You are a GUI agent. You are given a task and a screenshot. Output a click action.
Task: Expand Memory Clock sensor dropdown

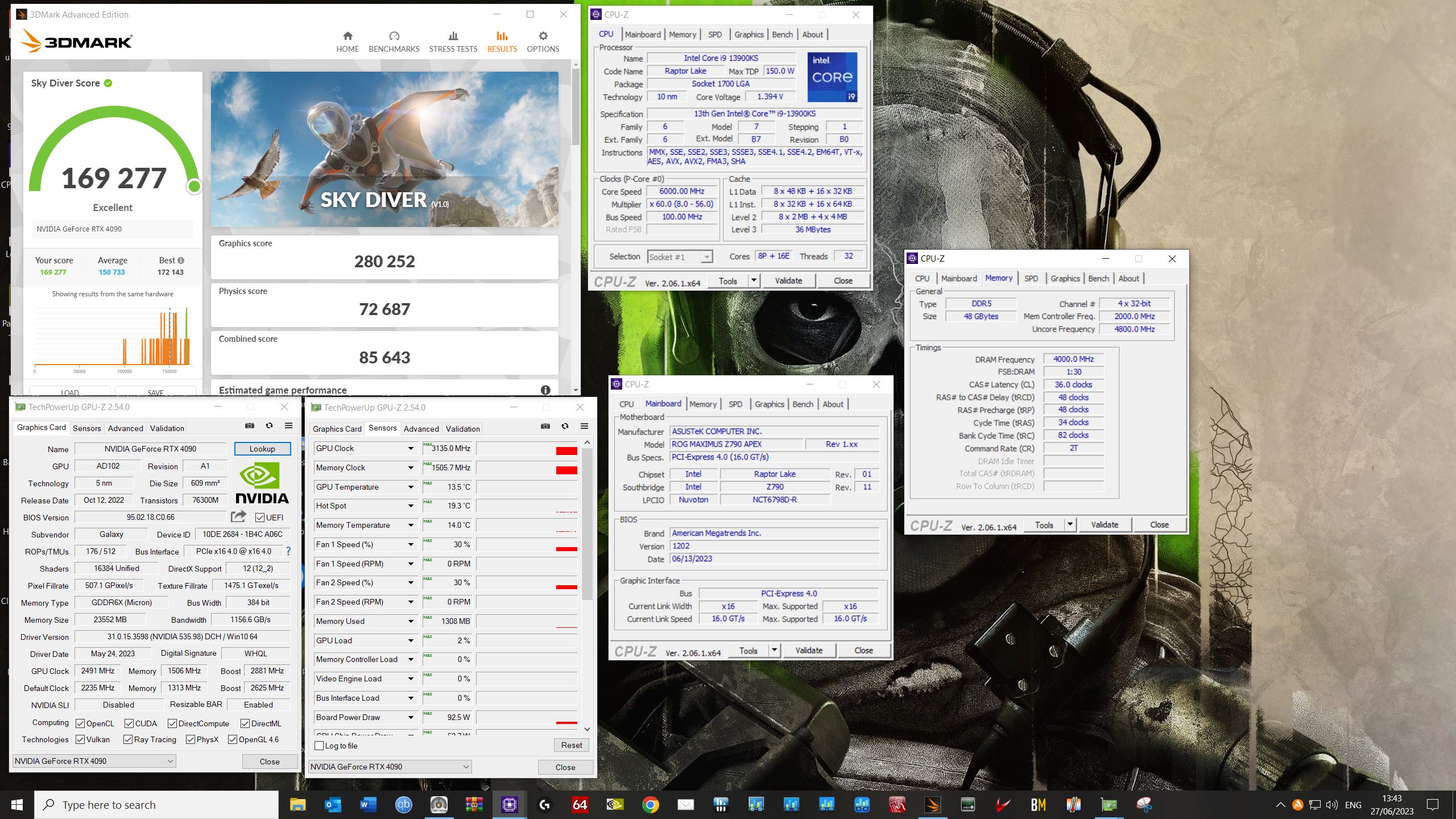coord(411,468)
